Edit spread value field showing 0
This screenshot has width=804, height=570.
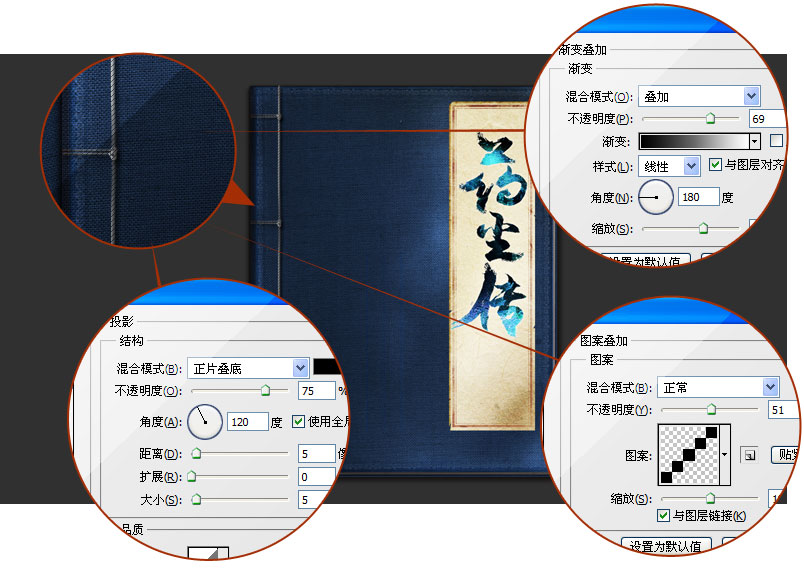[x=316, y=477]
